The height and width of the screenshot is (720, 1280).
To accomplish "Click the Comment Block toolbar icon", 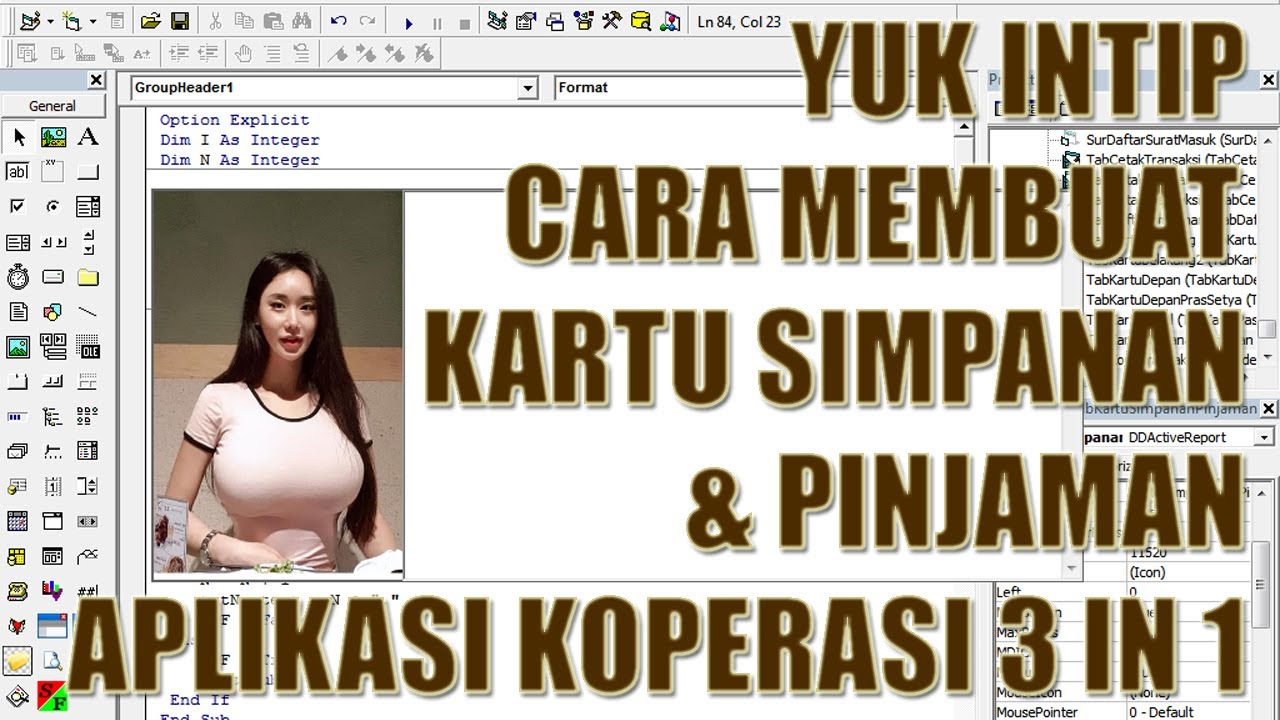I will 272,54.
